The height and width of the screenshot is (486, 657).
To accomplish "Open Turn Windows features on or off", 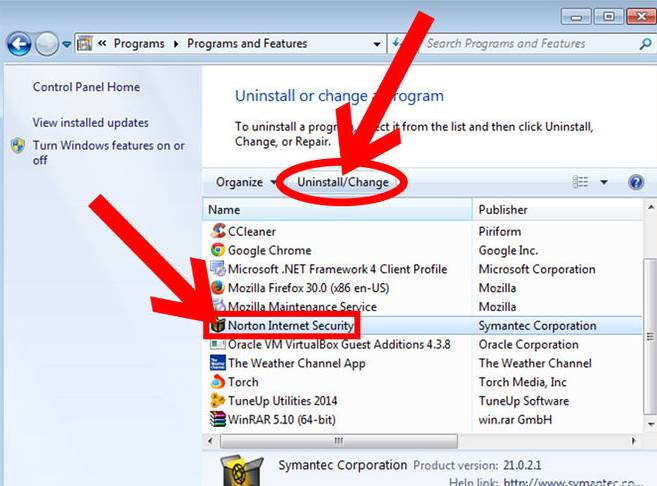I will (x=108, y=152).
